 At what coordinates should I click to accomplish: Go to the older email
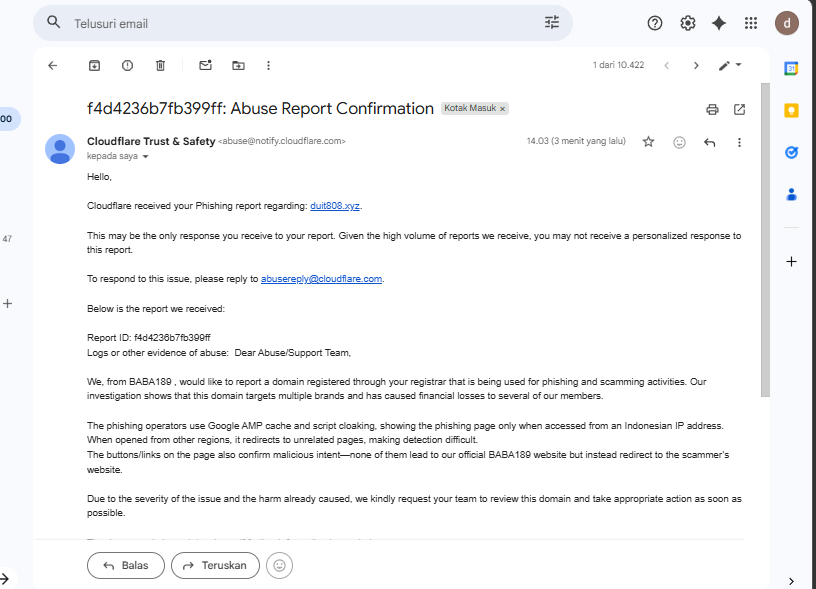click(x=696, y=66)
